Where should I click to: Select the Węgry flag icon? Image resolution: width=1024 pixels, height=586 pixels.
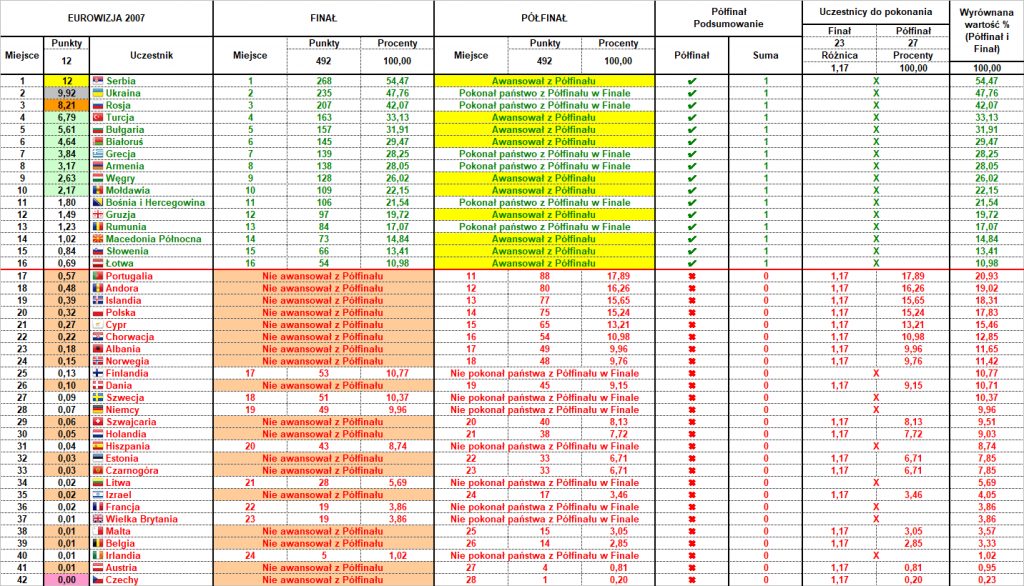98,178
